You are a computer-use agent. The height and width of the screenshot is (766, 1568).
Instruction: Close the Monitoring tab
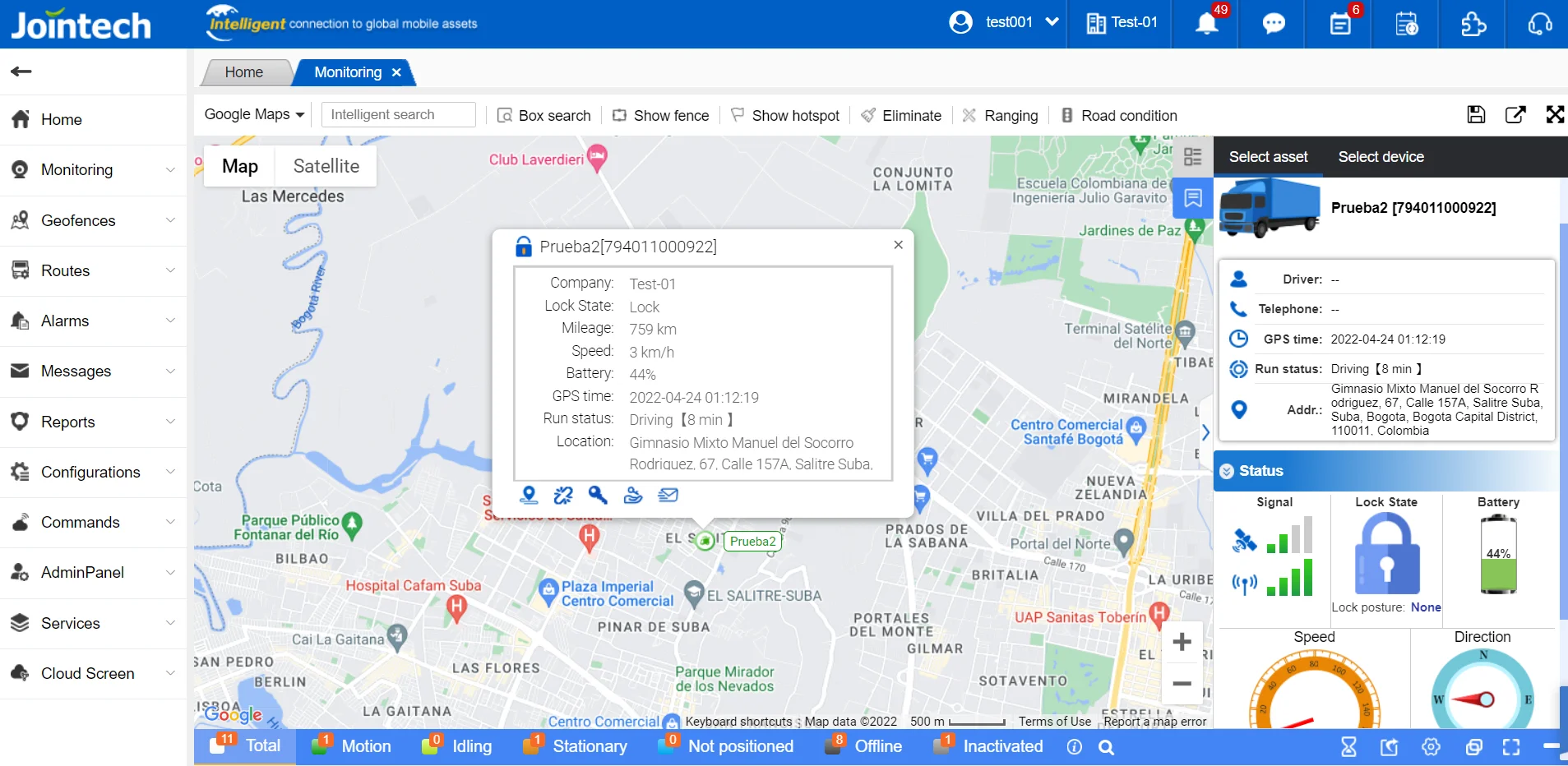pos(396,72)
